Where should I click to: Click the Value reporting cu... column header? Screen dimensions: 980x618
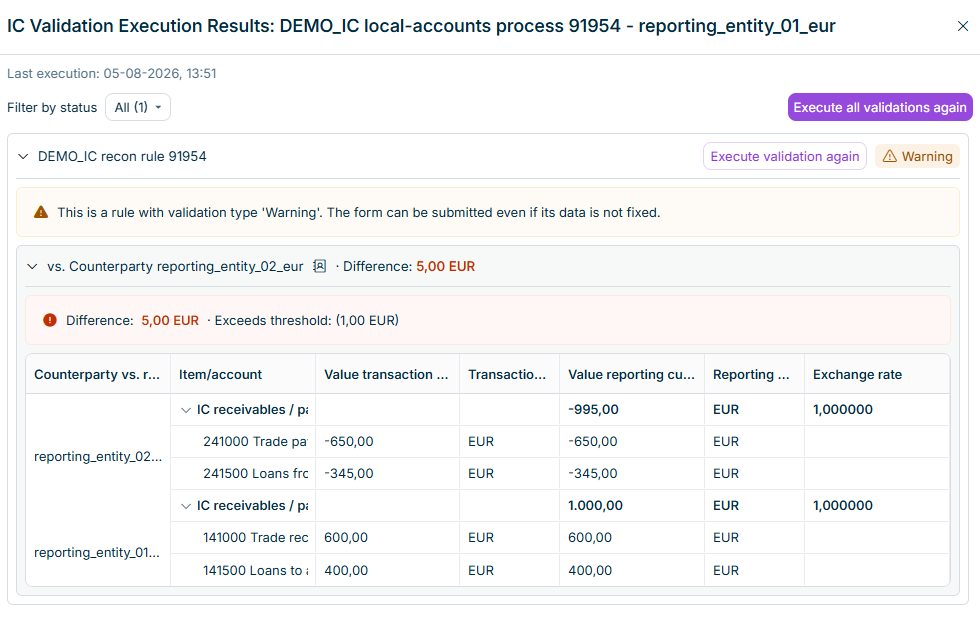631,374
